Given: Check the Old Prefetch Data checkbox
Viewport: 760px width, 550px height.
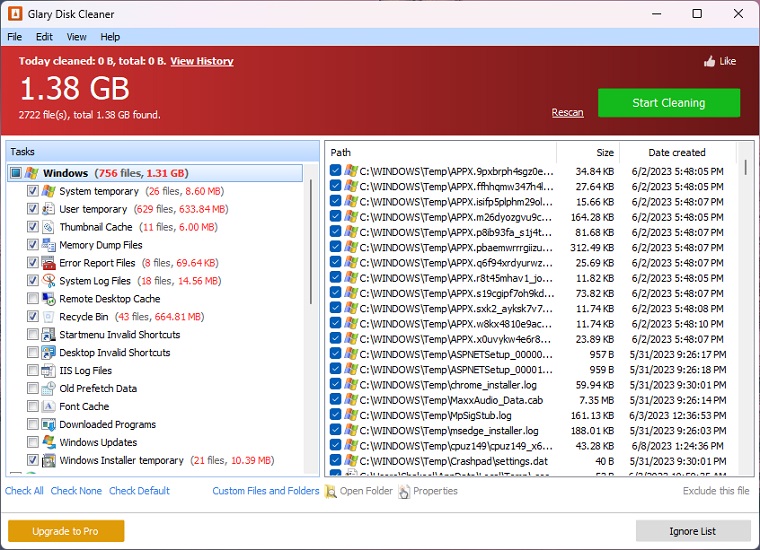Looking at the screenshot, I should coord(33,389).
